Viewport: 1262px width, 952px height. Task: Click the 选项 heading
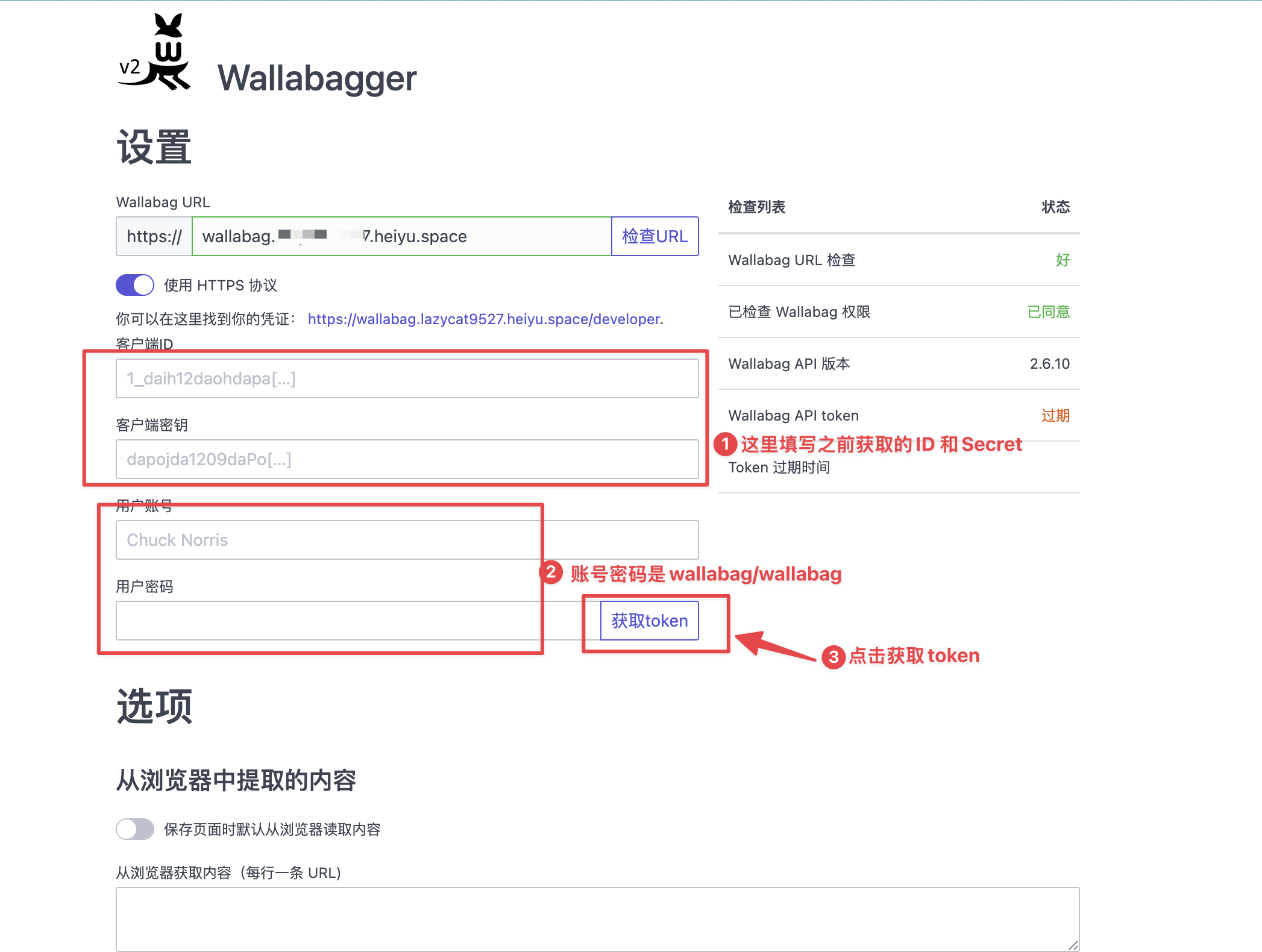154,706
